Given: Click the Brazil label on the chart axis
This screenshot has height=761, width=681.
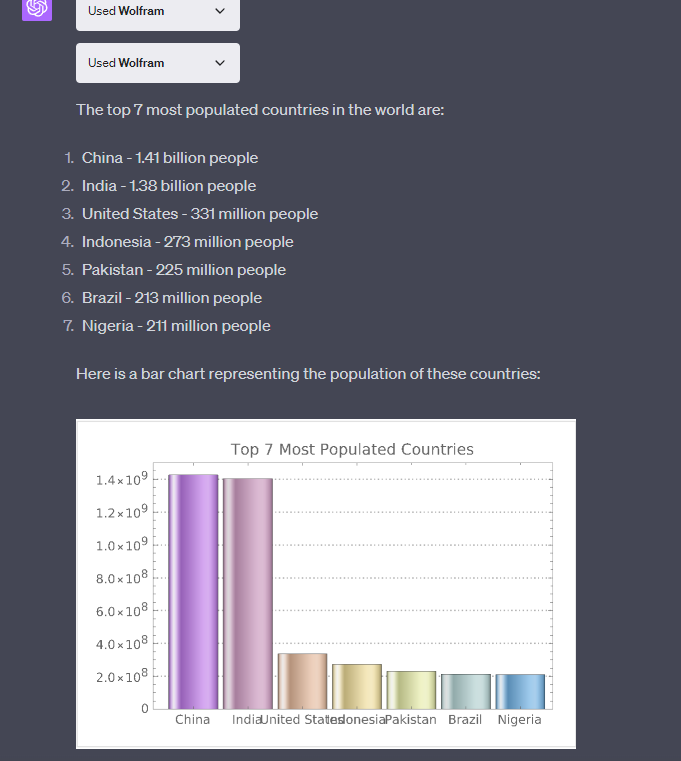Looking at the screenshot, I should pyautogui.click(x=465, y=720).
